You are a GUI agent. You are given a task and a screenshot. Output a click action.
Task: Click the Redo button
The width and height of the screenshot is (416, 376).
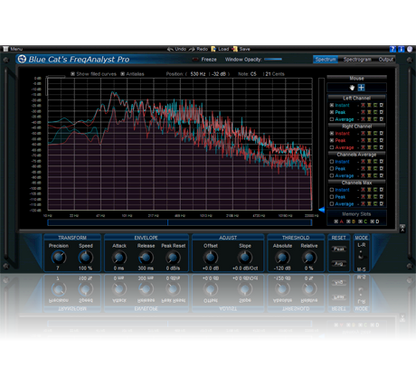coord(198,49)
